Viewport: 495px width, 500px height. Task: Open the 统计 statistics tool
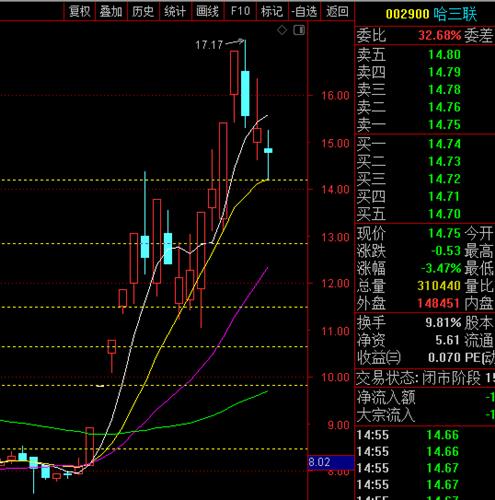point(175,12)
